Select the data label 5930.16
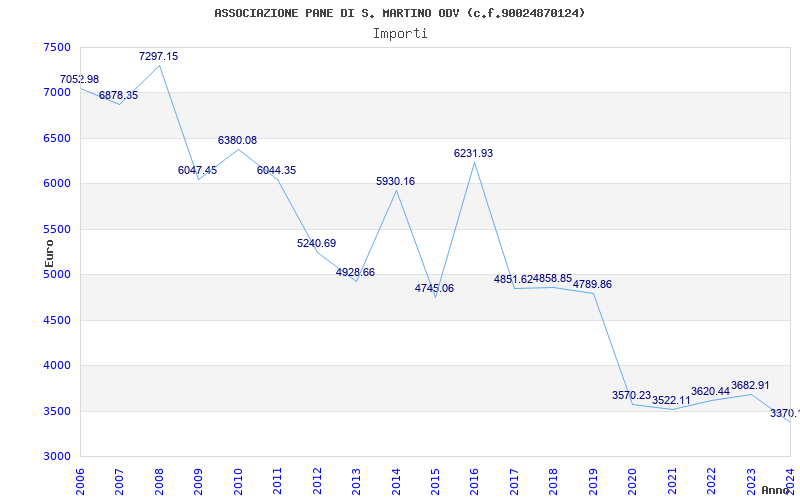 tap(395, 181)
